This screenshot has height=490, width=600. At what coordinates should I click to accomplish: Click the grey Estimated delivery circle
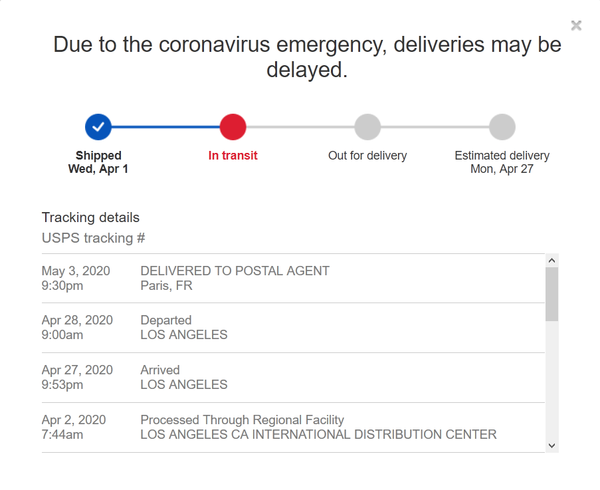coord(502,127)
